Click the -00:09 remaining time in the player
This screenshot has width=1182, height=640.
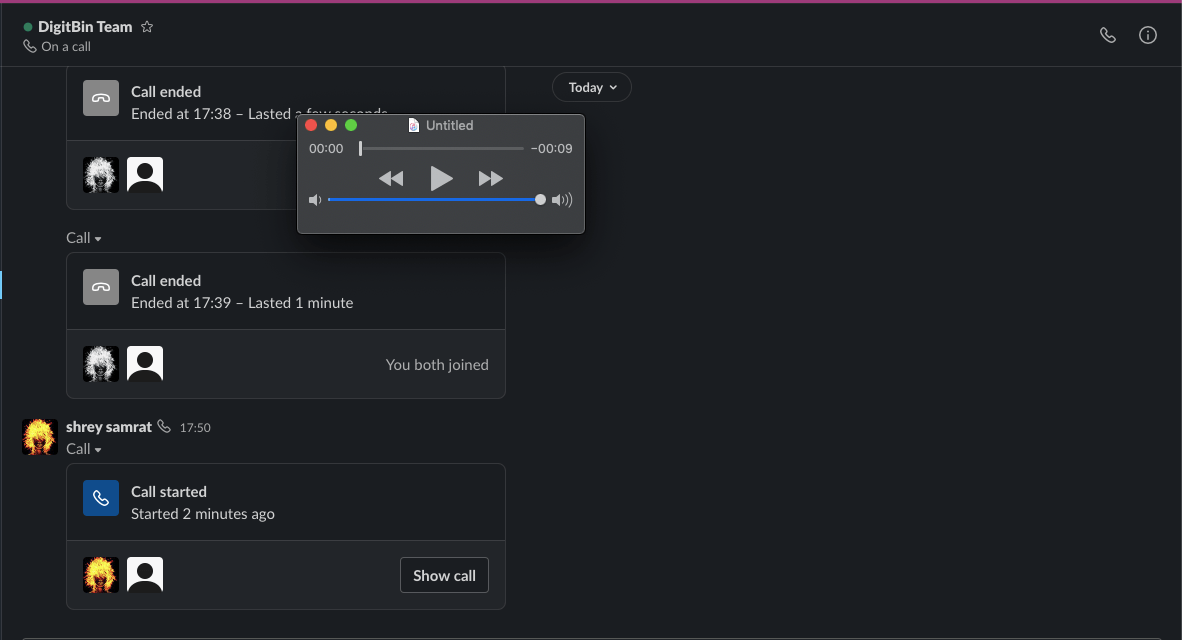tap(551, 149)
